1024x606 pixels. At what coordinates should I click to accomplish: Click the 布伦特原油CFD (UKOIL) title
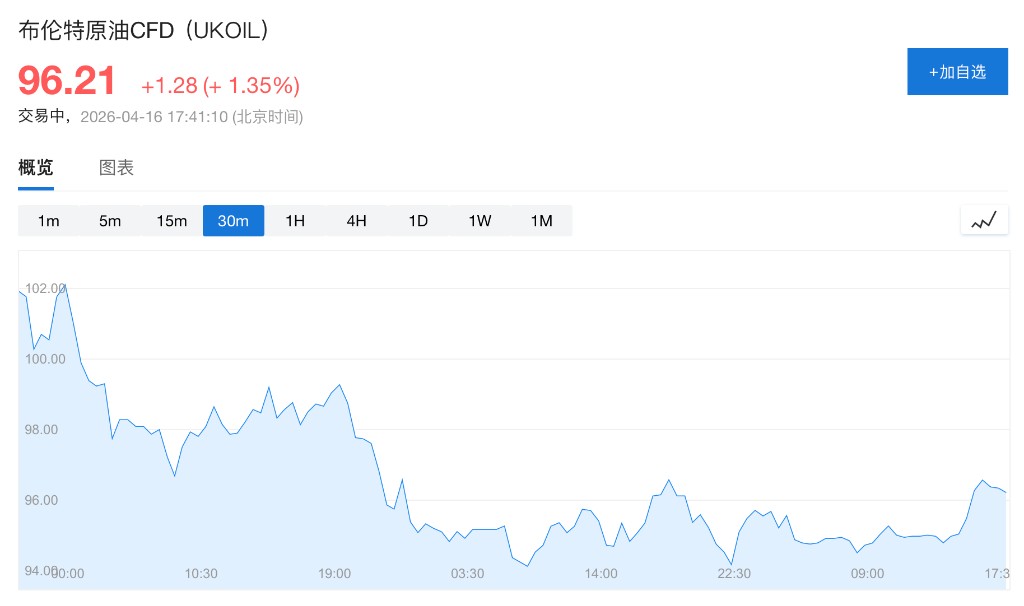(144, 31)
